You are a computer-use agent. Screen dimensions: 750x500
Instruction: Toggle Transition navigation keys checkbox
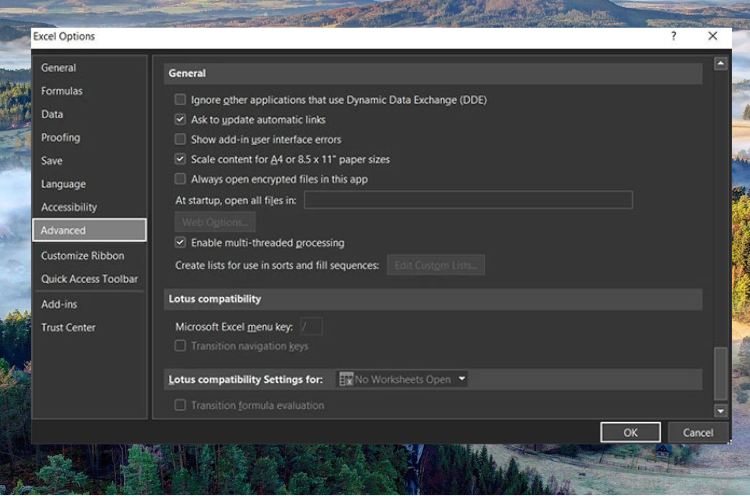coord(180,345)
